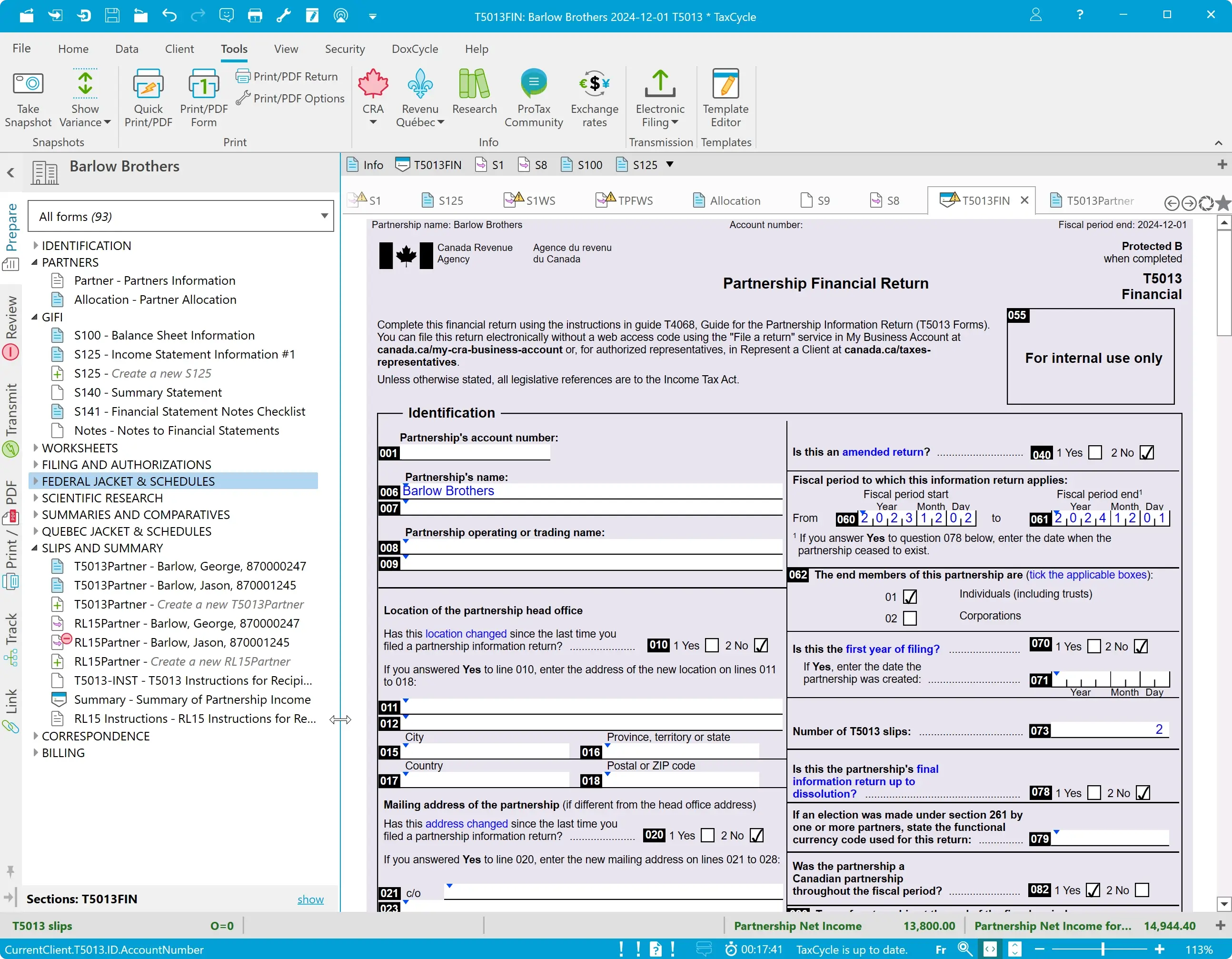Click the show sections link
Screen dimensions: 1232x959
pos(310,899)
